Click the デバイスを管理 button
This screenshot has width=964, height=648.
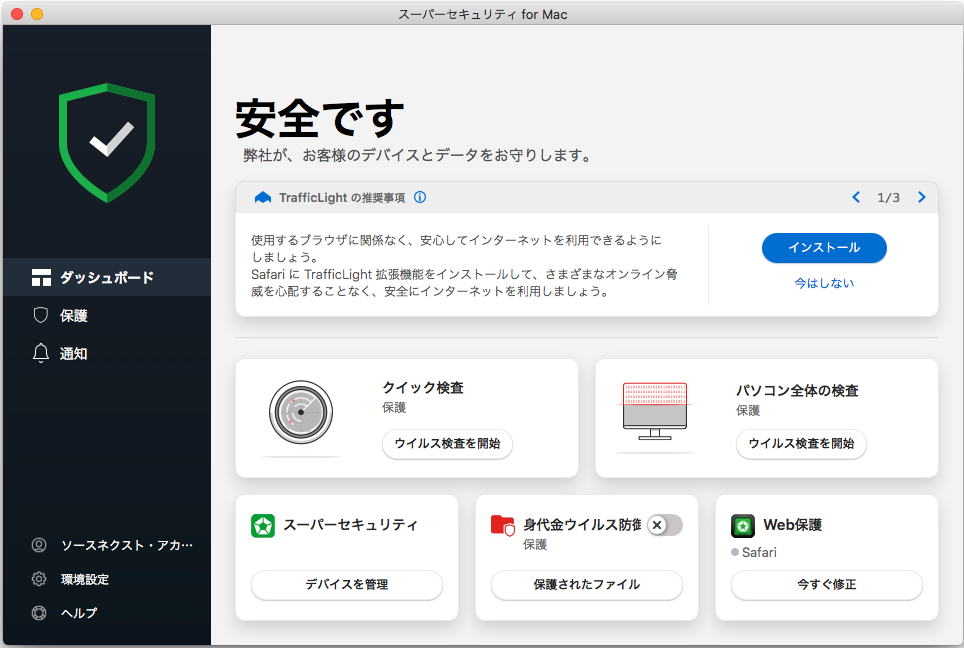(x=347, y=585)
